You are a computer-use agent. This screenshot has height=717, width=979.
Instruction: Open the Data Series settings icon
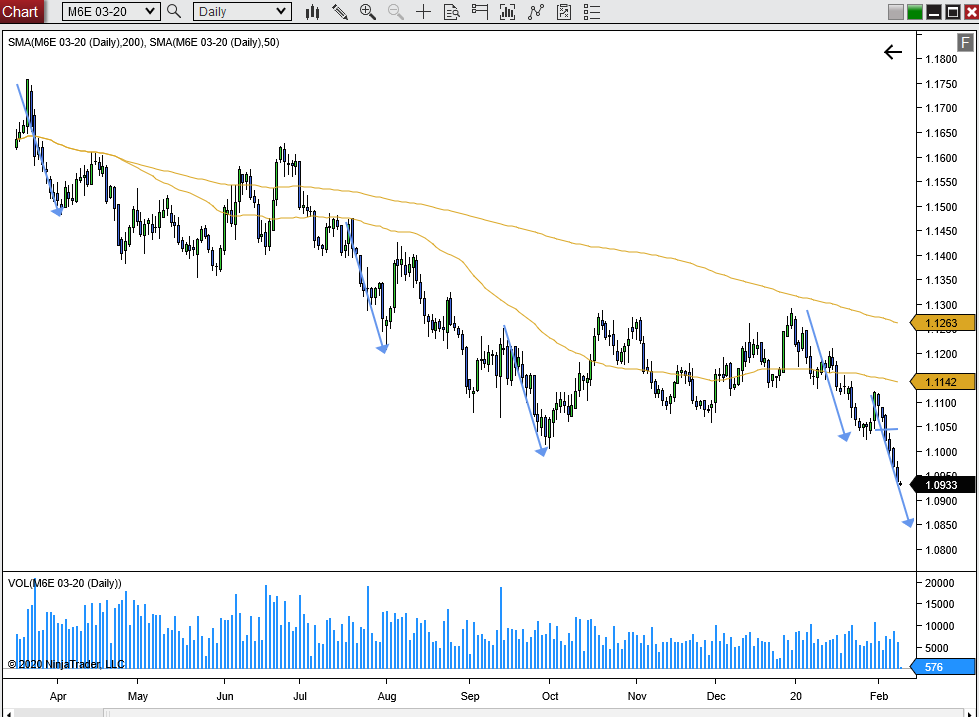tap(508, 11)
